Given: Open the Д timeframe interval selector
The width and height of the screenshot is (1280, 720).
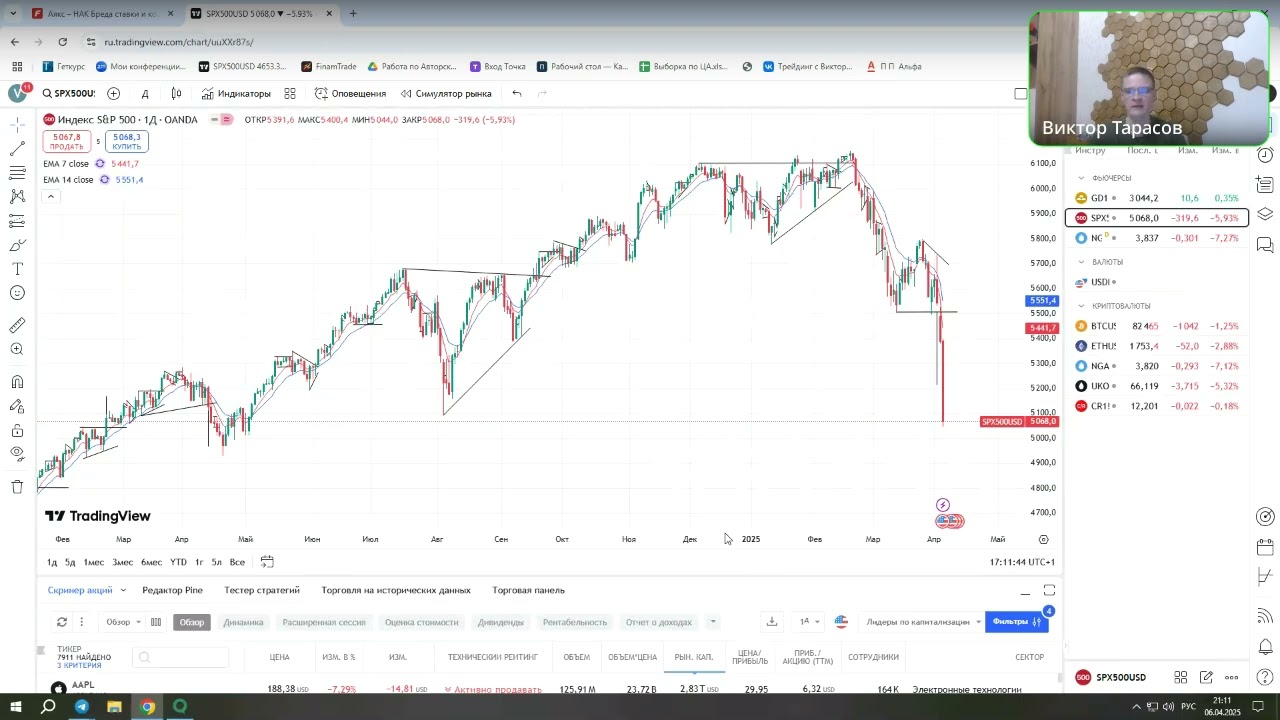Looking at the screenshot, I should (x=145, y=93).
